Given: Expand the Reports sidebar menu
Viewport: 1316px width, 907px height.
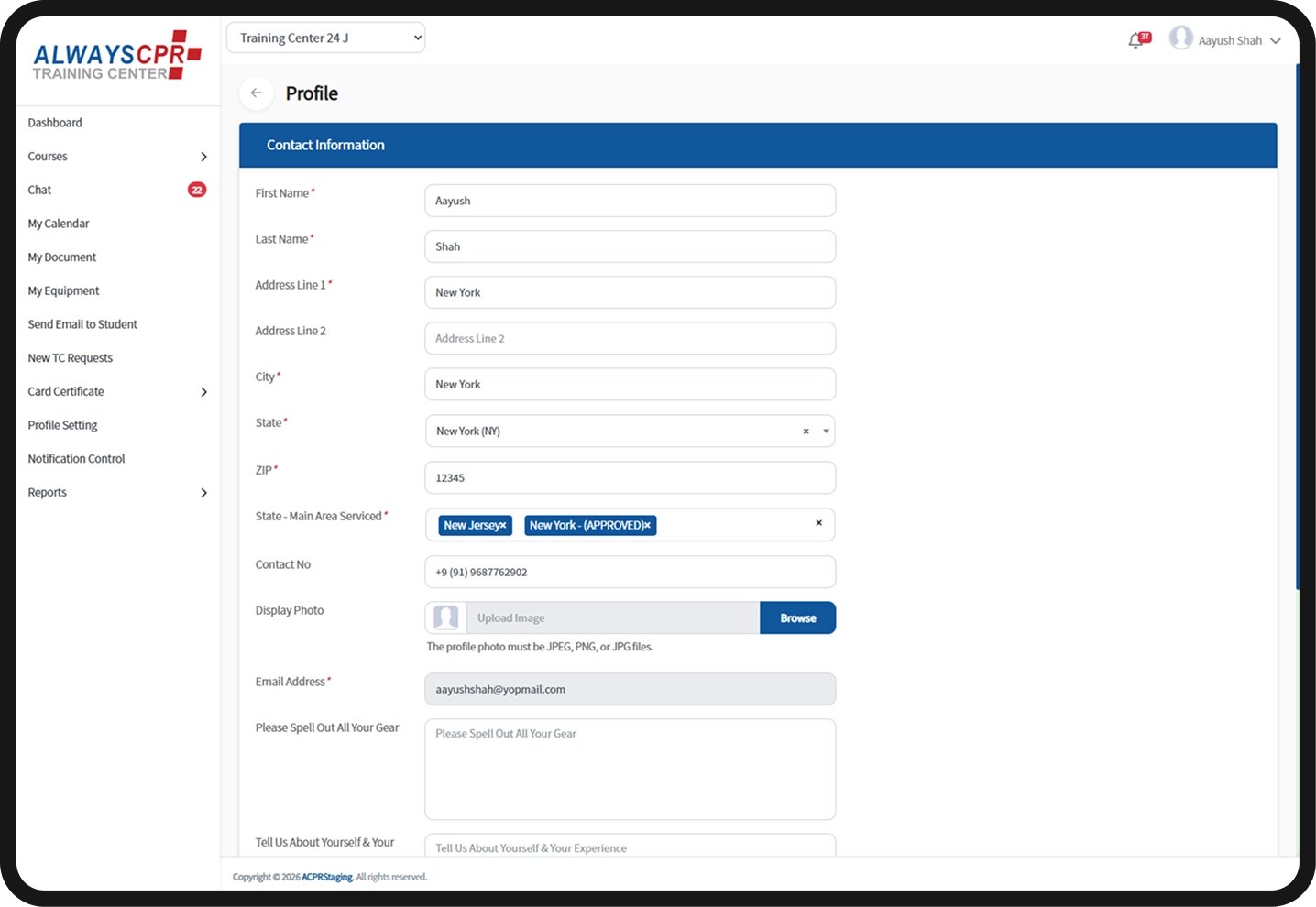Looking at the screenshot, I should click(117, 493).
